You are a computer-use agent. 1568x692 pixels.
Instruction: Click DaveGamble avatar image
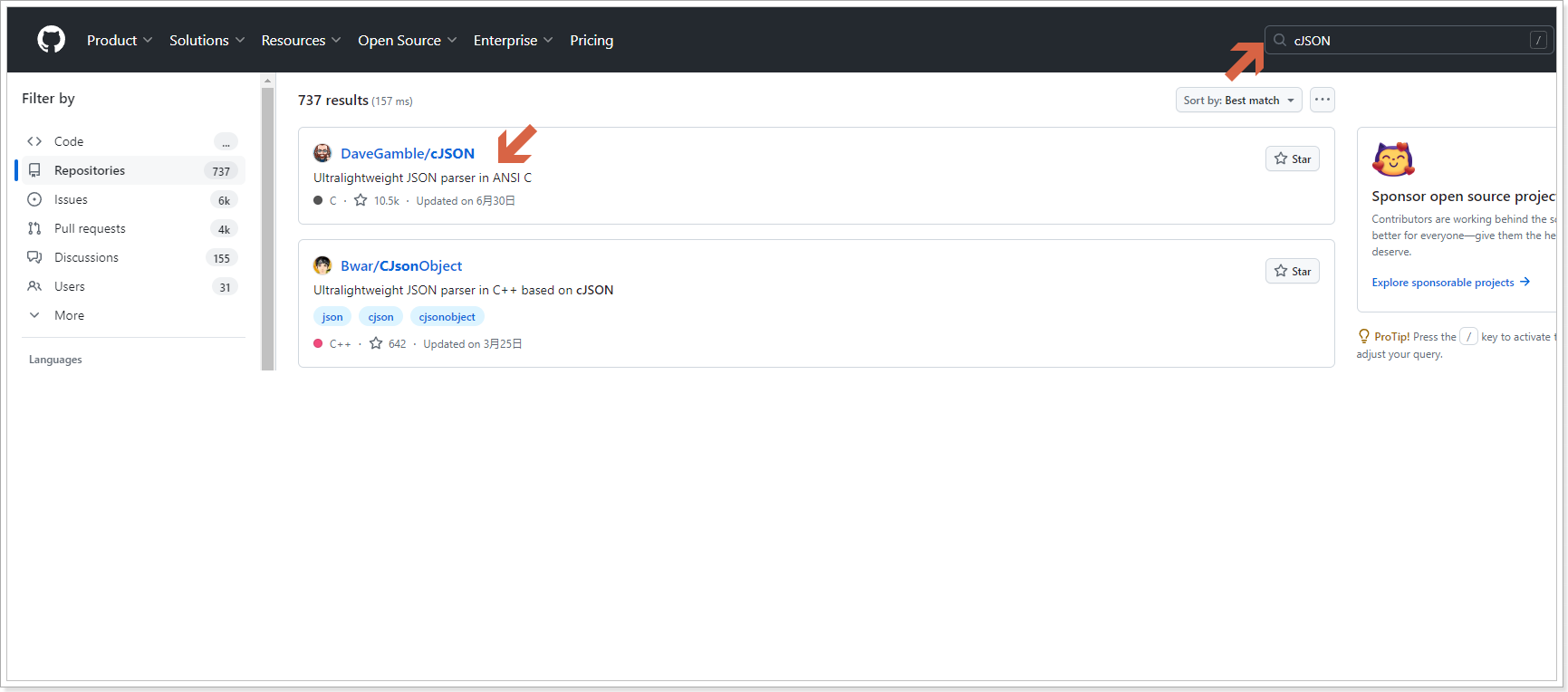[322, 153]
